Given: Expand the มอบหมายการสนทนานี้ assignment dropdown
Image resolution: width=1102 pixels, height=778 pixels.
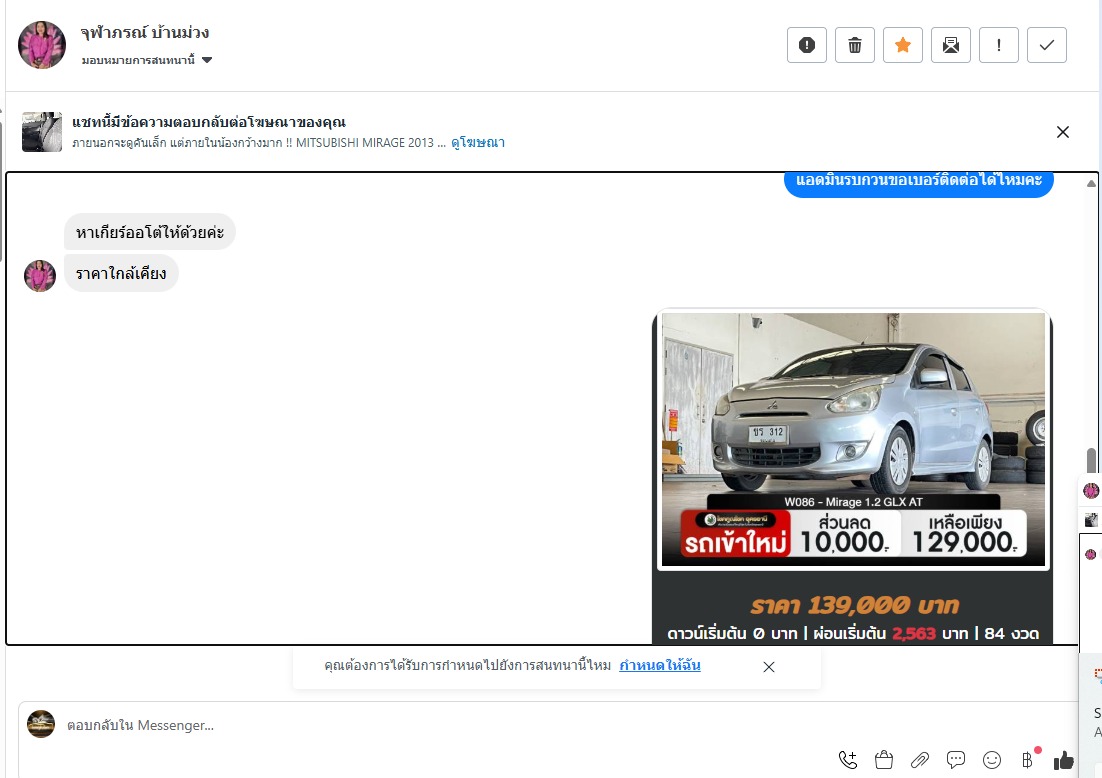Looking at the screenshot, I should coord(146,60).
